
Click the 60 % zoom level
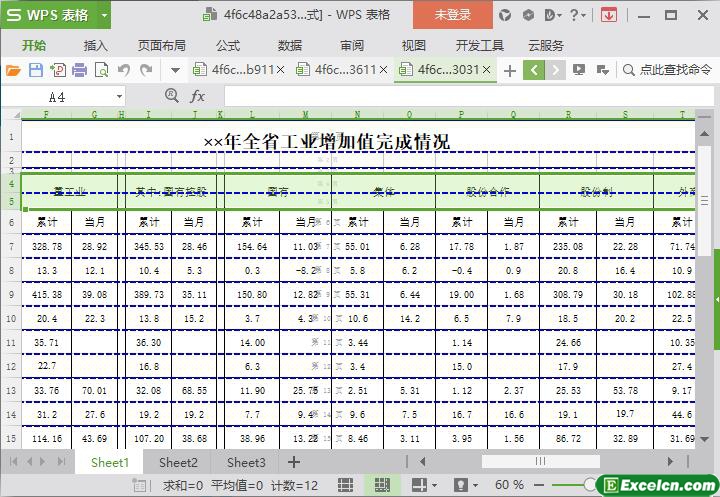point(509,485)
